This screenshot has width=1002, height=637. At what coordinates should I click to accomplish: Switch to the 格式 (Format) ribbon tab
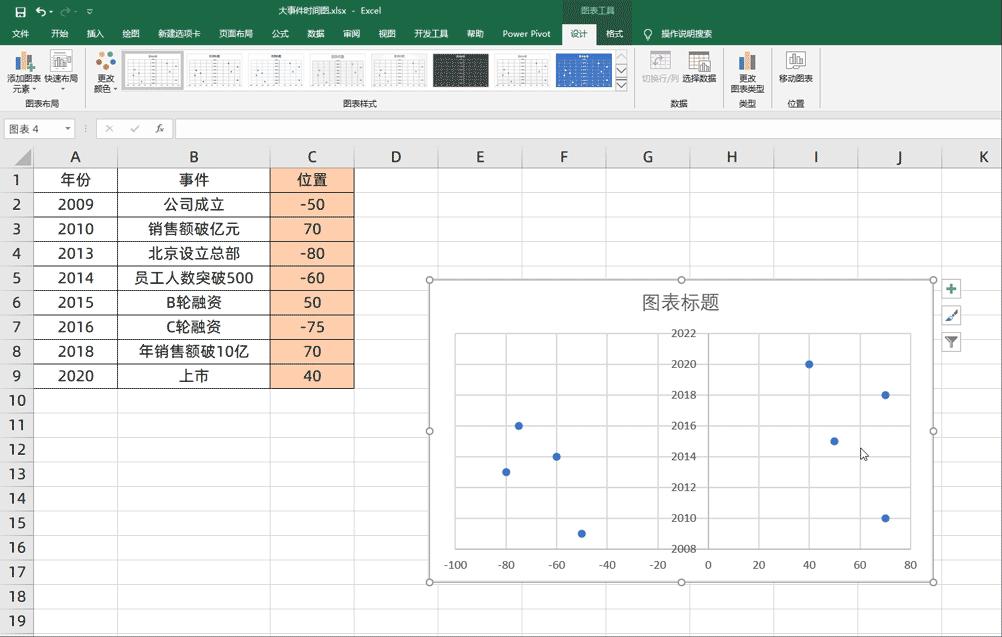click(x=613, y=33)
